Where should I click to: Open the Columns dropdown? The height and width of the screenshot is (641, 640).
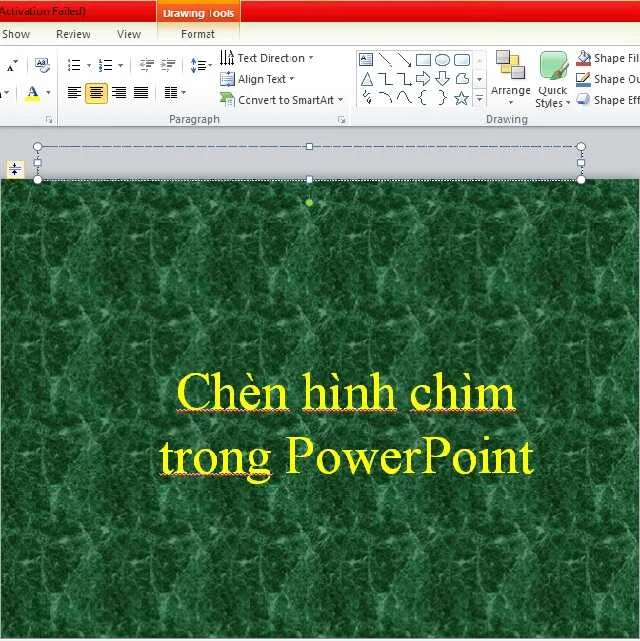pyautogui.click(x=175, y=93)
